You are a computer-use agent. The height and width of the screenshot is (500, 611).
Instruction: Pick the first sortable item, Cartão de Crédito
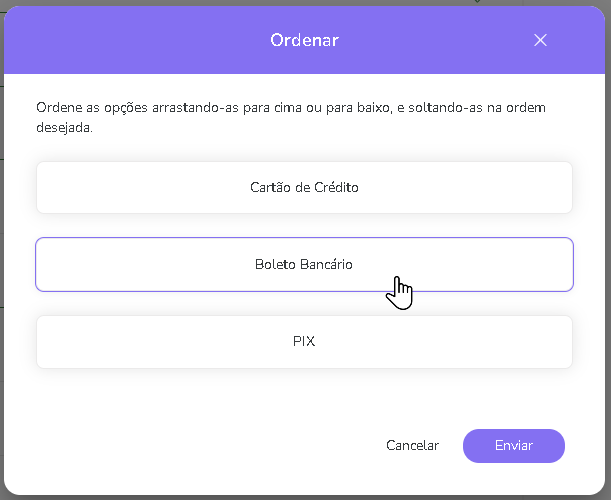pyautogui.click(x=150, y=187)
